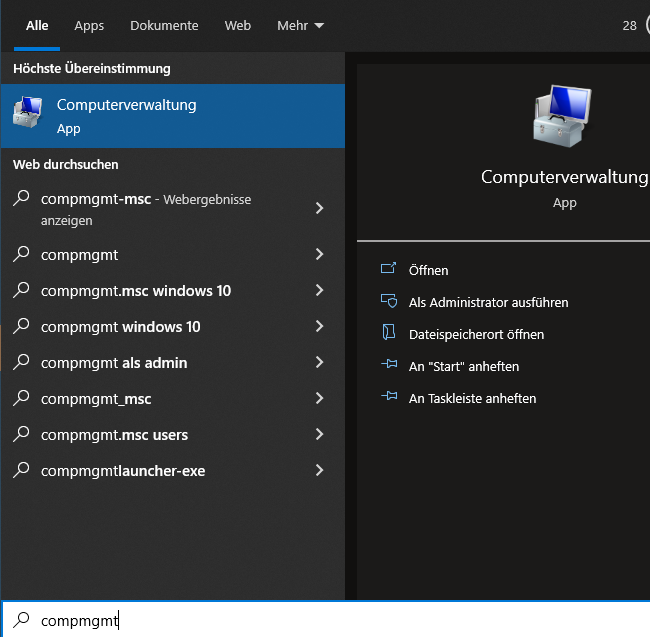Select the compmgmt.msc users suggestion
The height and width of the screenshot is (637, 650).
[173, 435]
